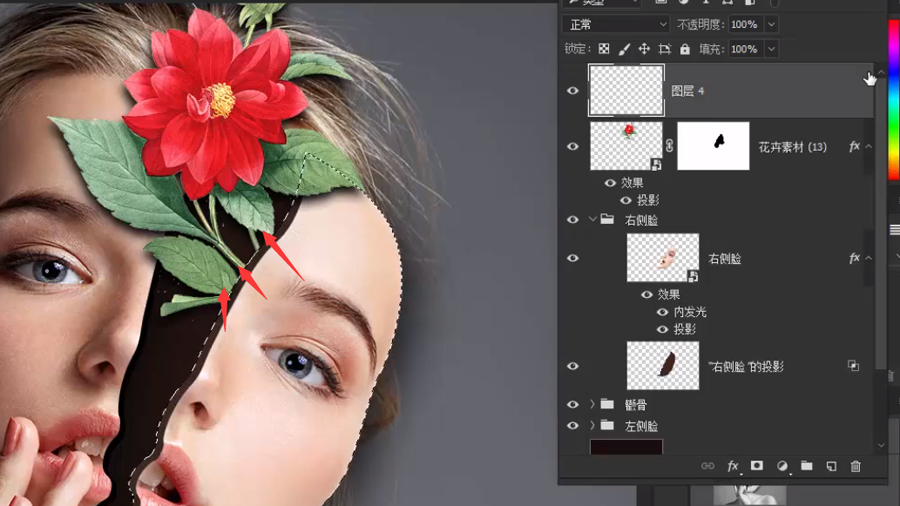Open the 不透明度 opacity dropdown arrow

(772, 24)
